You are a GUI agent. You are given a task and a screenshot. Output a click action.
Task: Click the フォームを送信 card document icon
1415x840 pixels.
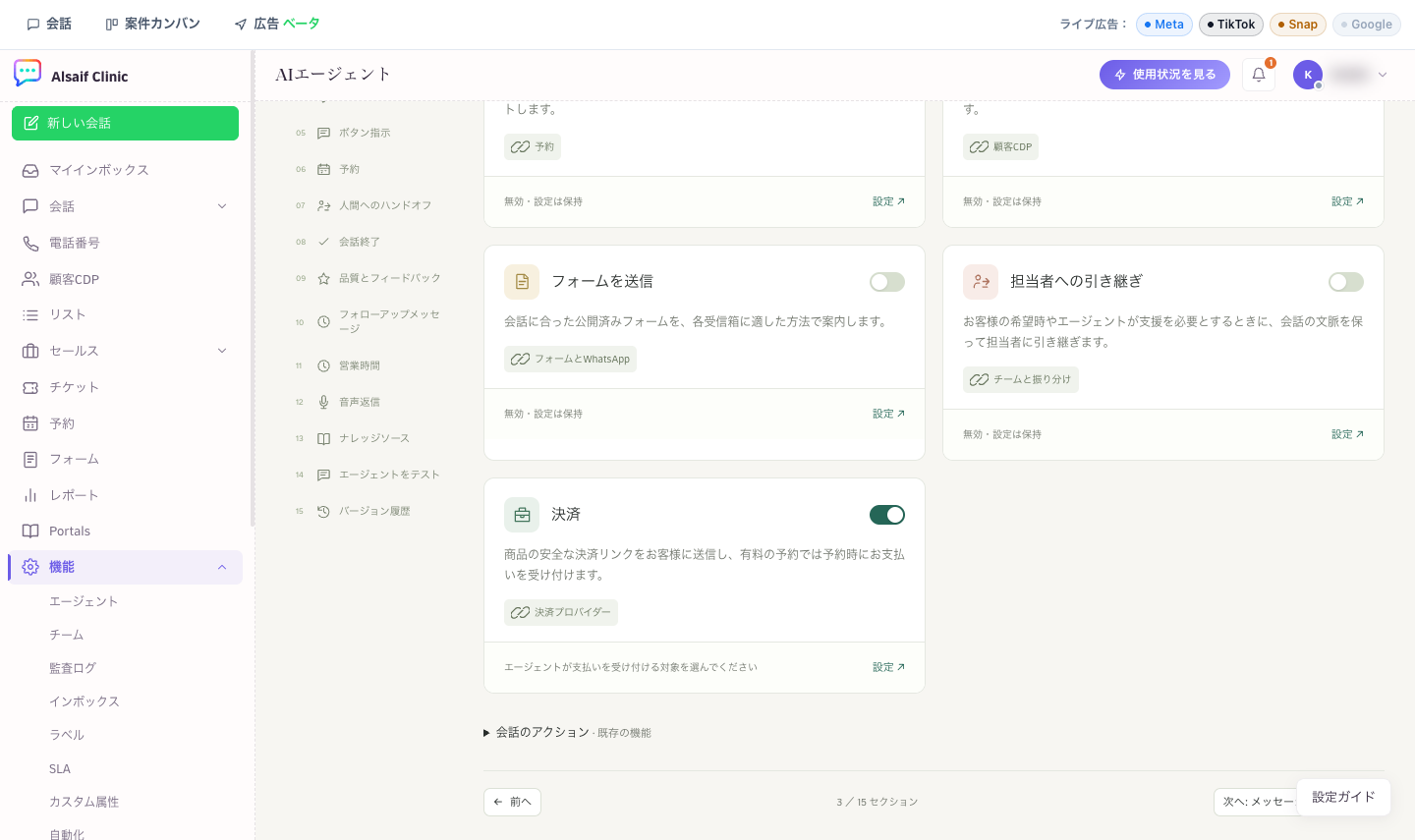[522, 282]
